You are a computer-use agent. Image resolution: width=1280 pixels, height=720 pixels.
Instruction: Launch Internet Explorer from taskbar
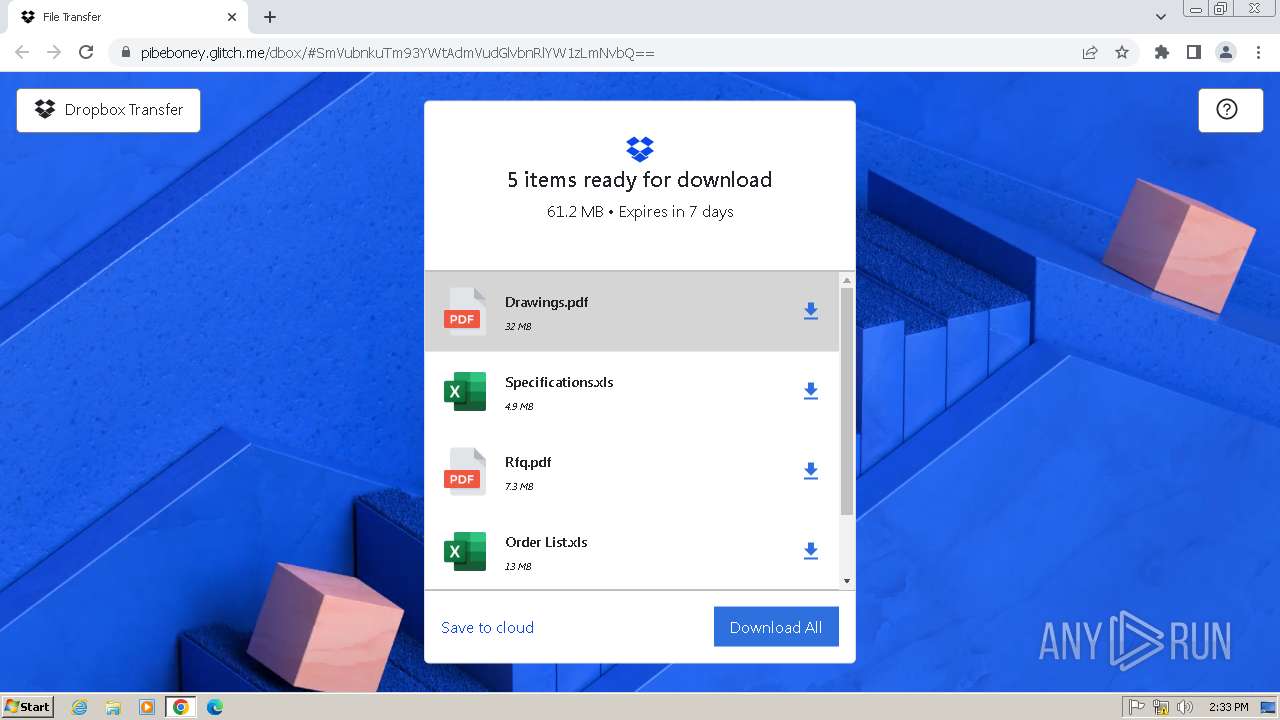(x=80, y=707)
